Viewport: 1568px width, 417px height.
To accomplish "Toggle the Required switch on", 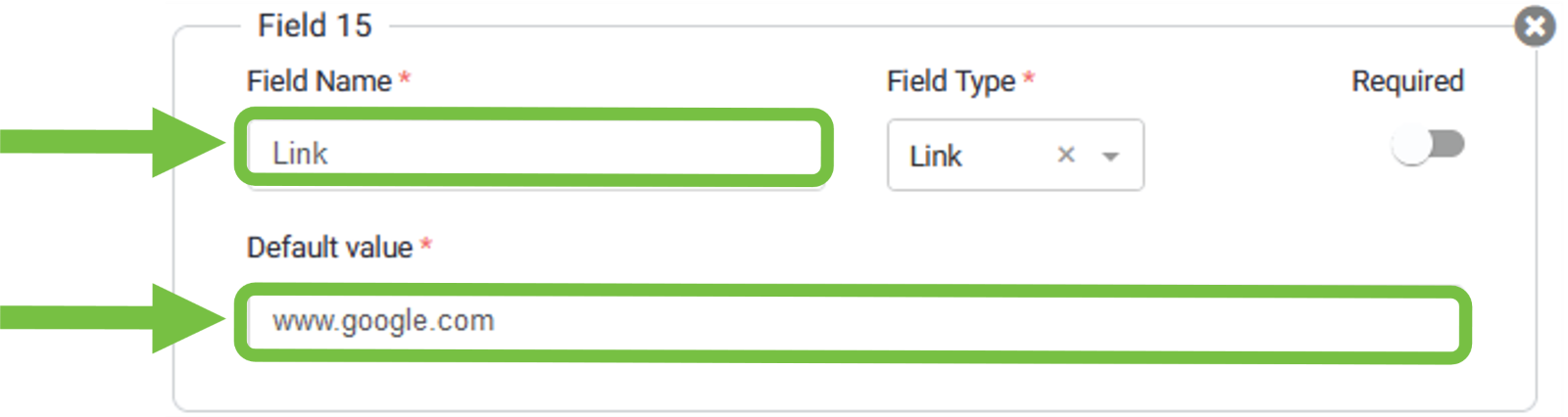I will (1428, 146).
